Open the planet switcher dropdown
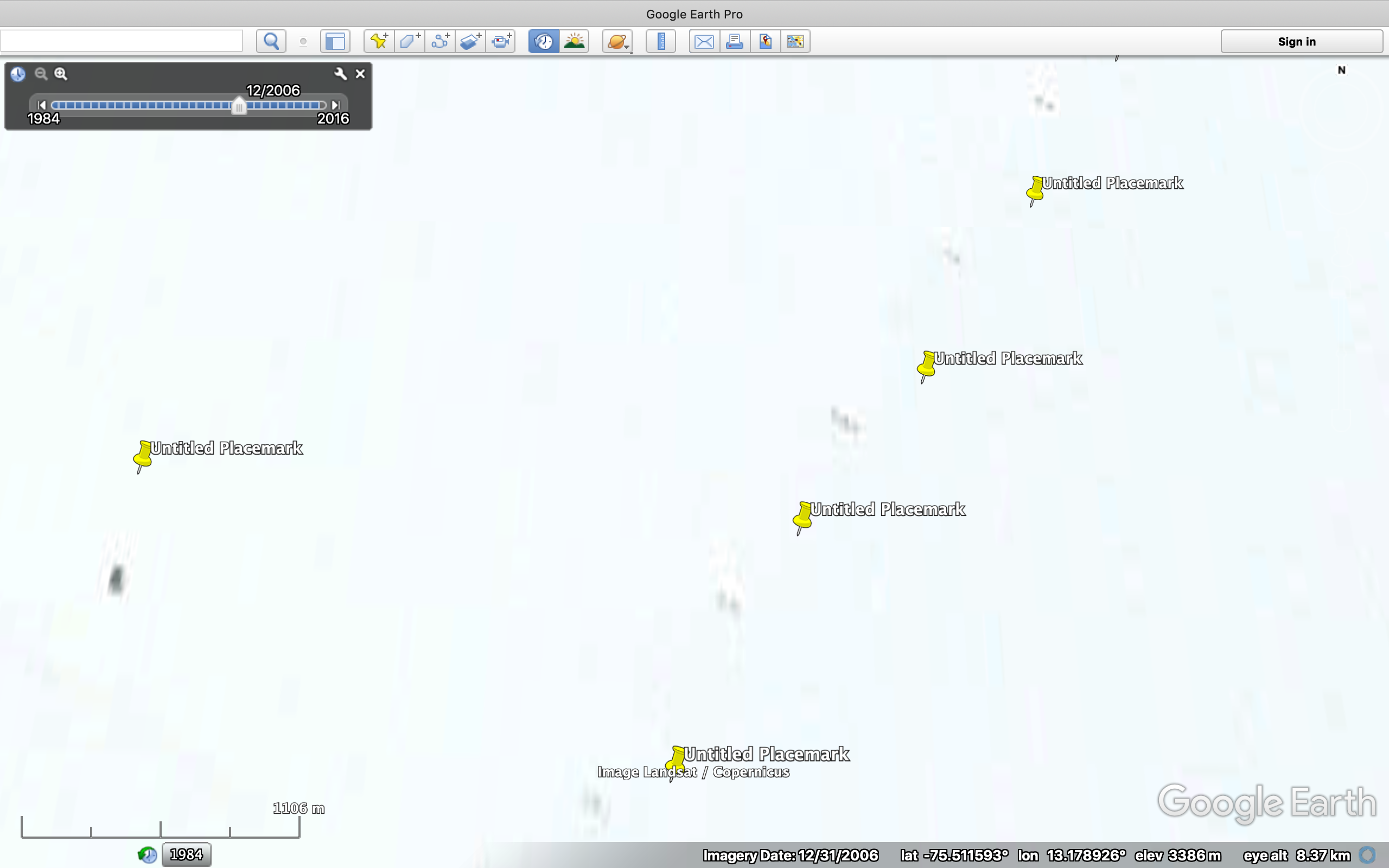1389x868 pixels. tap(616, 41)
